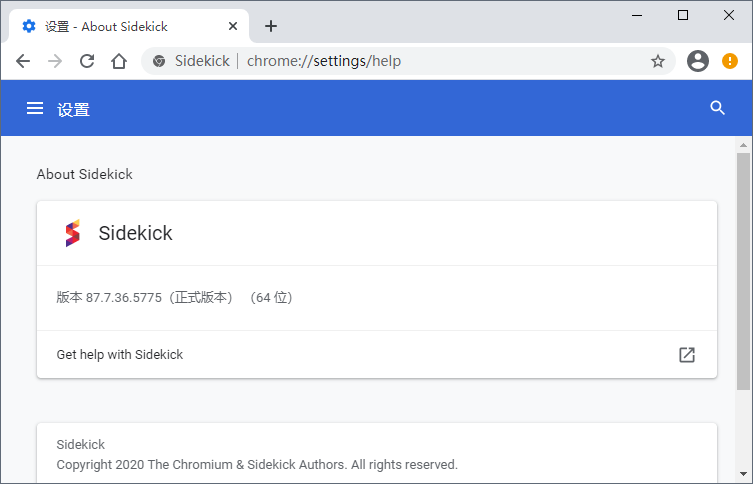The image size is (753, 484).
Task: Open Get help with Sidekick link
Action: (x=376, y=355)
